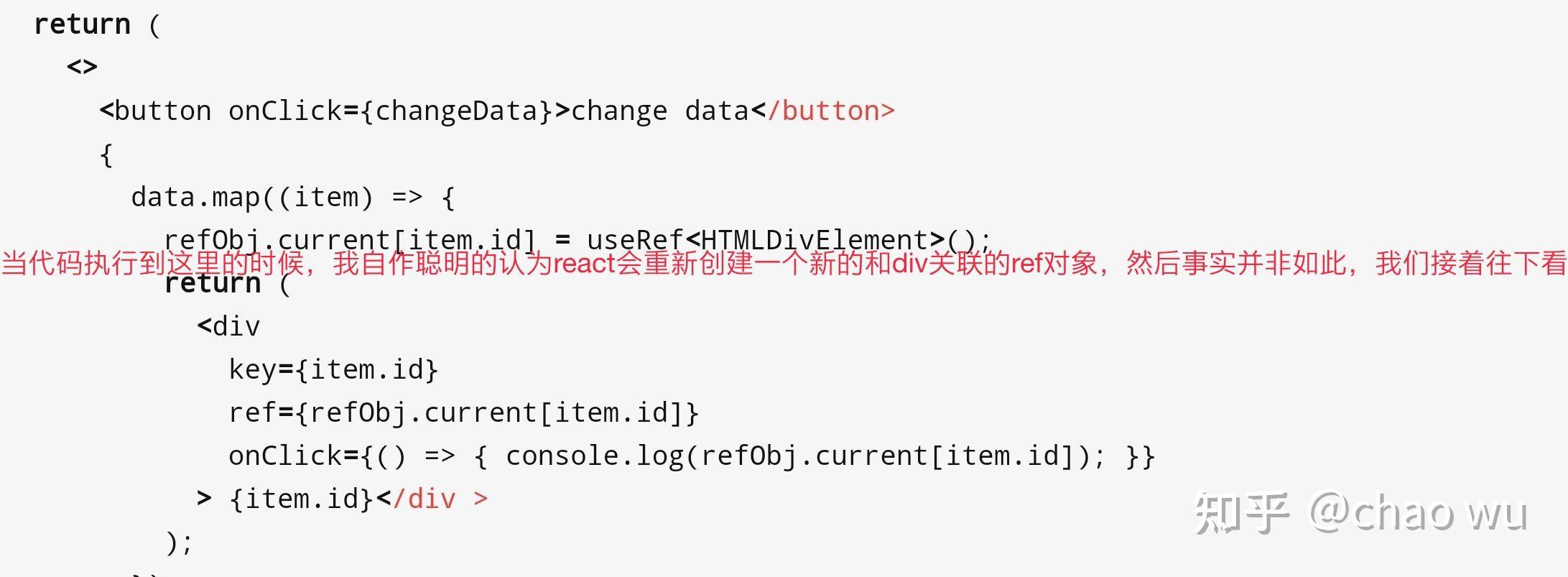Image resolution: width=1568 pixels, height=577 pixels.
Task: Click the @chao wu author watermark
Action: tap(1418, 513)
